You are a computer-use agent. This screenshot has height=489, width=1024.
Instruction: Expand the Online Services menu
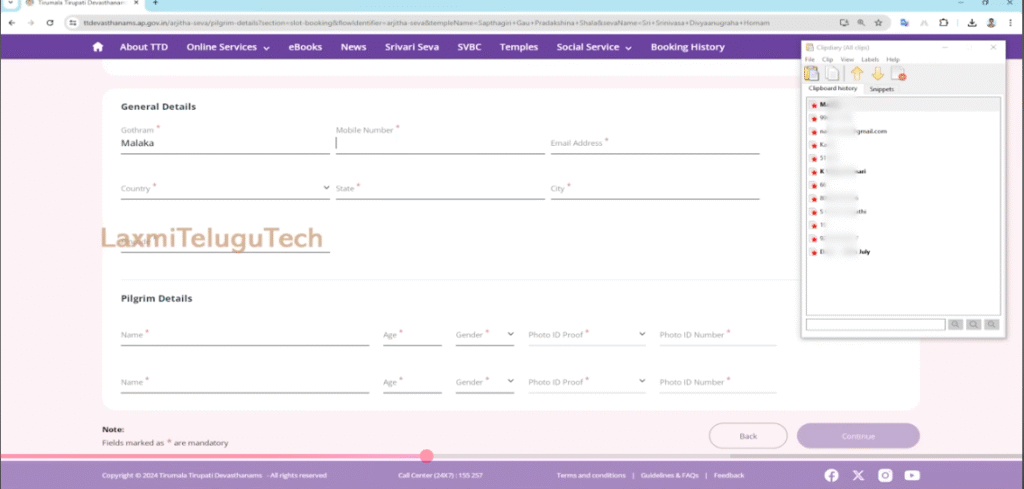[228, 47]
